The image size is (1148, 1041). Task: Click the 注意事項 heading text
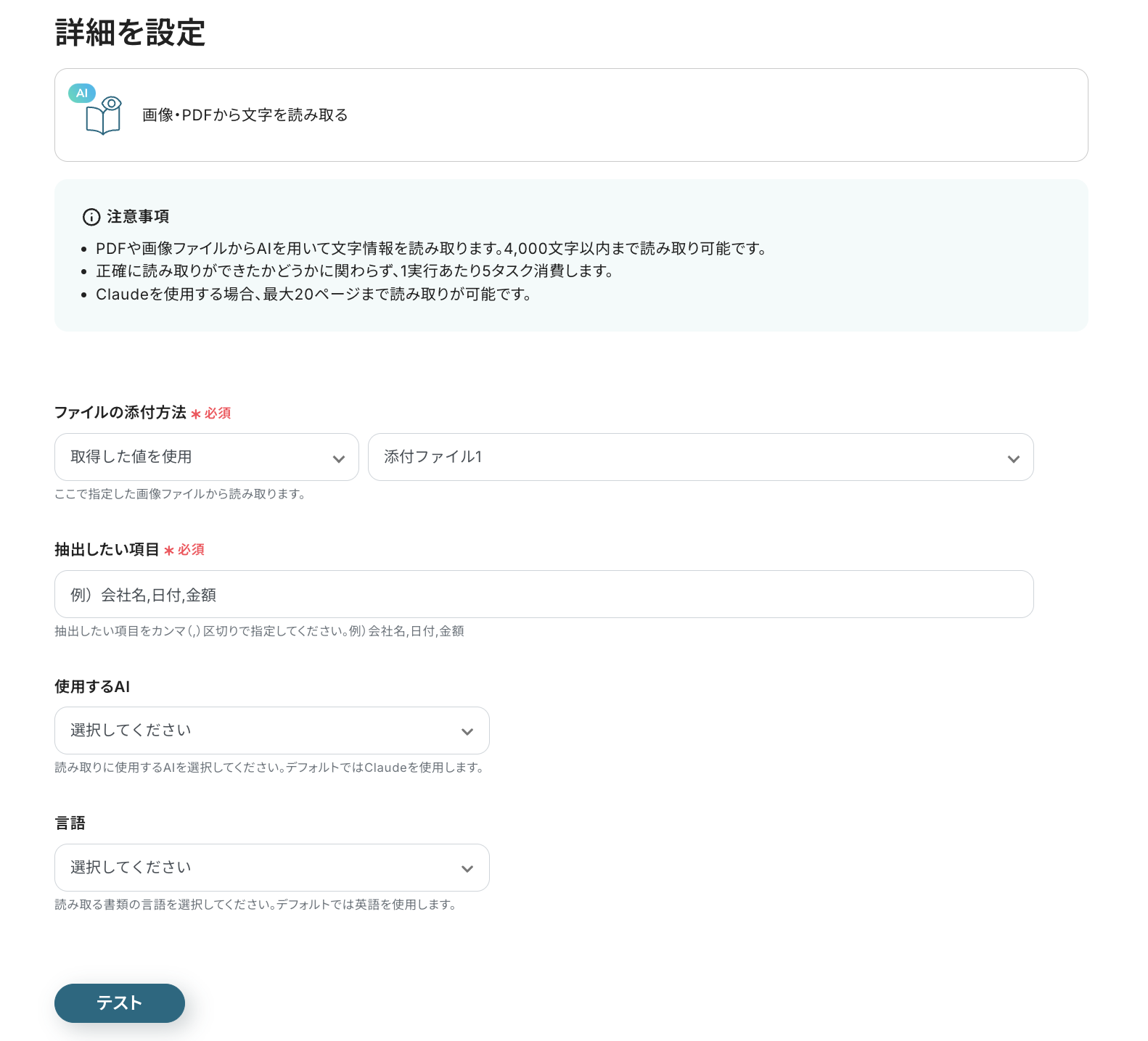click(x=138, y=217)
